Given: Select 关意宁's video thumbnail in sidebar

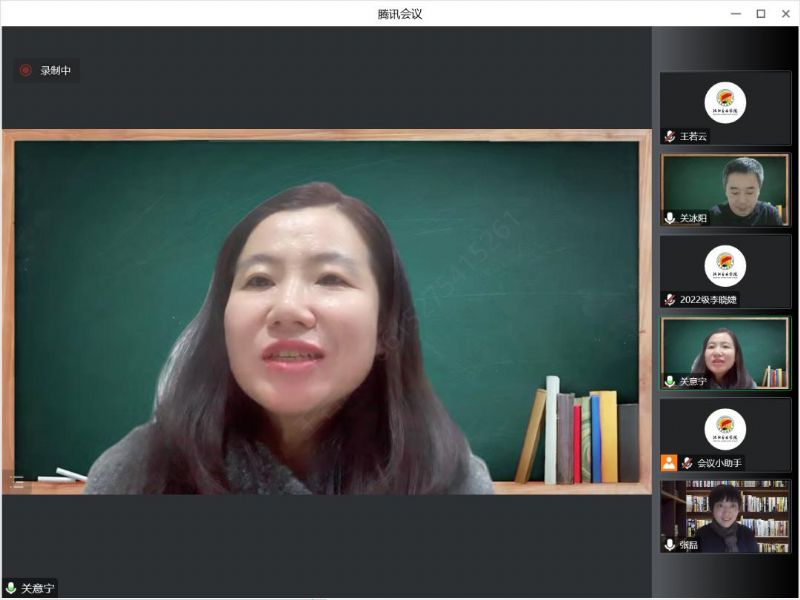Looking at the screenshot, I should point(725,350).
